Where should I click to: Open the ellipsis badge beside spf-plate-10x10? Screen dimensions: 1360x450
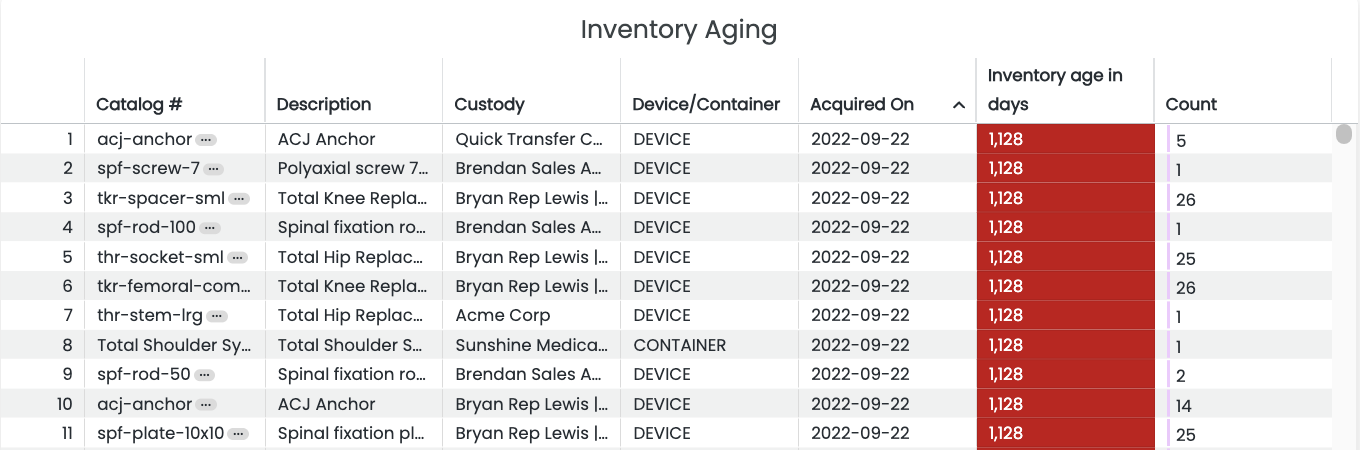point(238,434)
